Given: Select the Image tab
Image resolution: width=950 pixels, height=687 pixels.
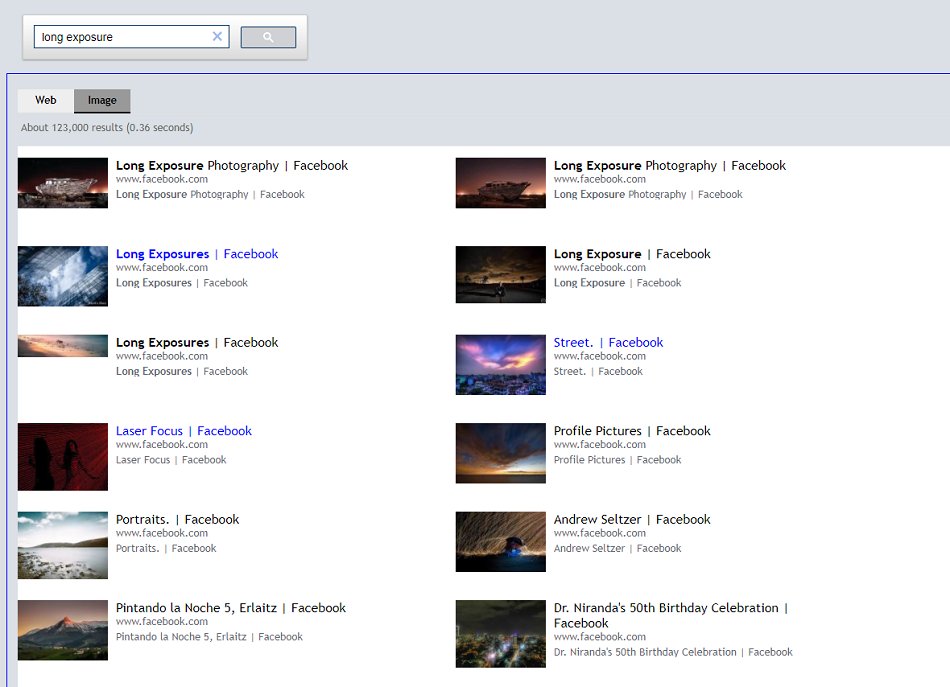Looking at the screenshot, I should (x=102, y=101).
